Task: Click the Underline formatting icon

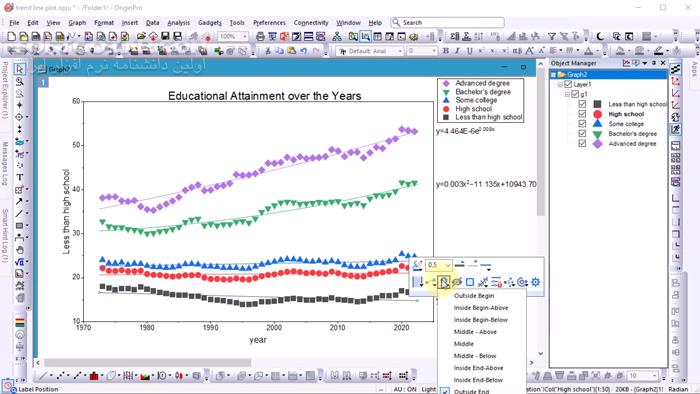Action: (469, 51)
